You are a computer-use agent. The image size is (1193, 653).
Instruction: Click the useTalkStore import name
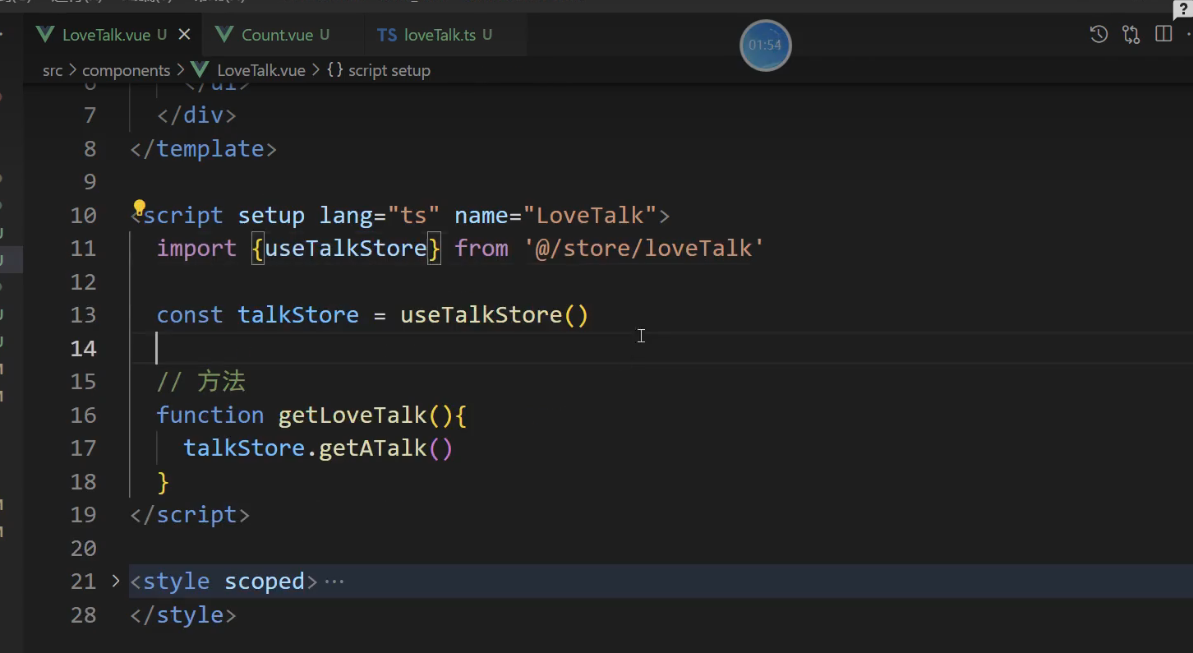[345, 248]
